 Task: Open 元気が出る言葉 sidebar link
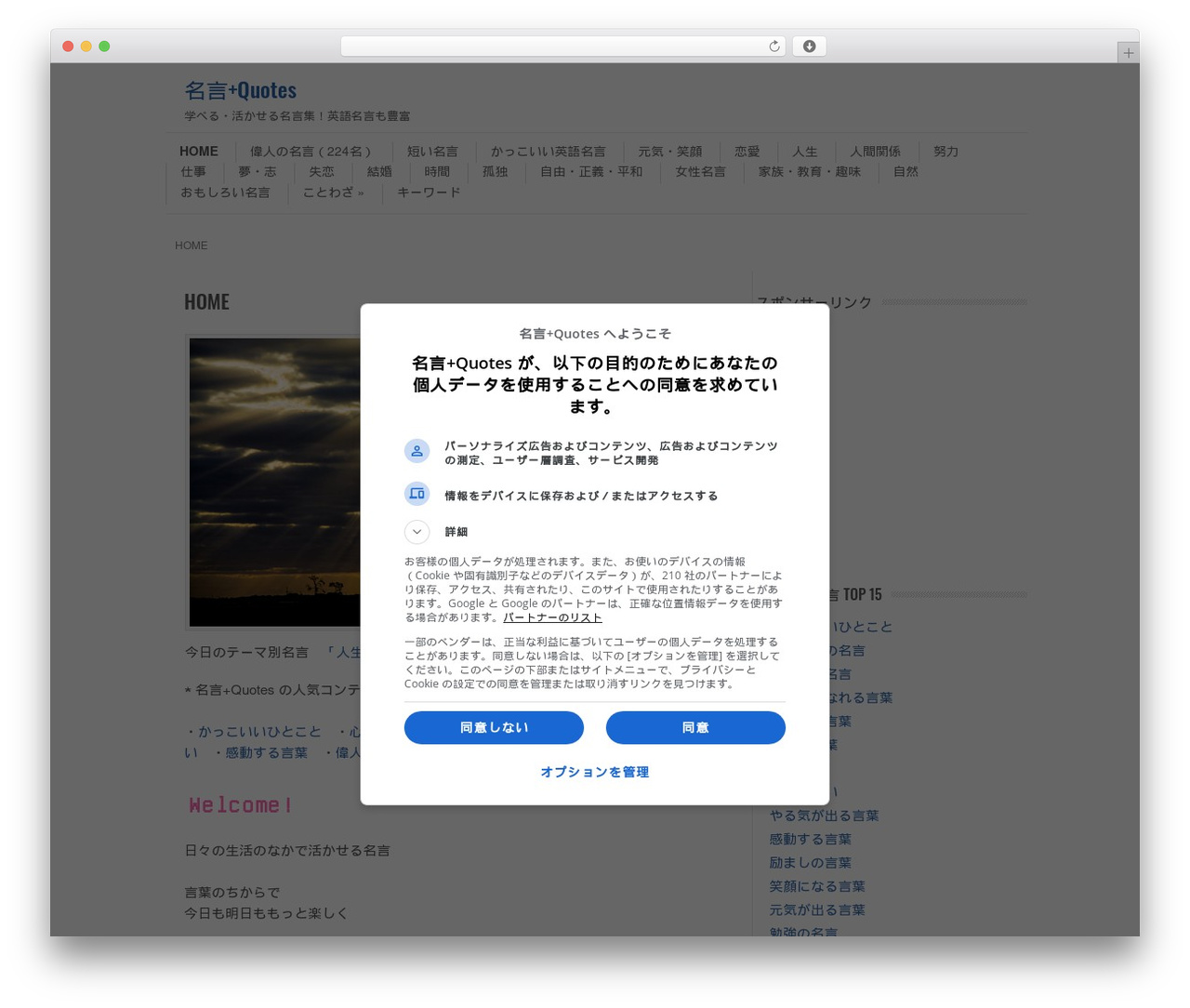tap(817, 910)
